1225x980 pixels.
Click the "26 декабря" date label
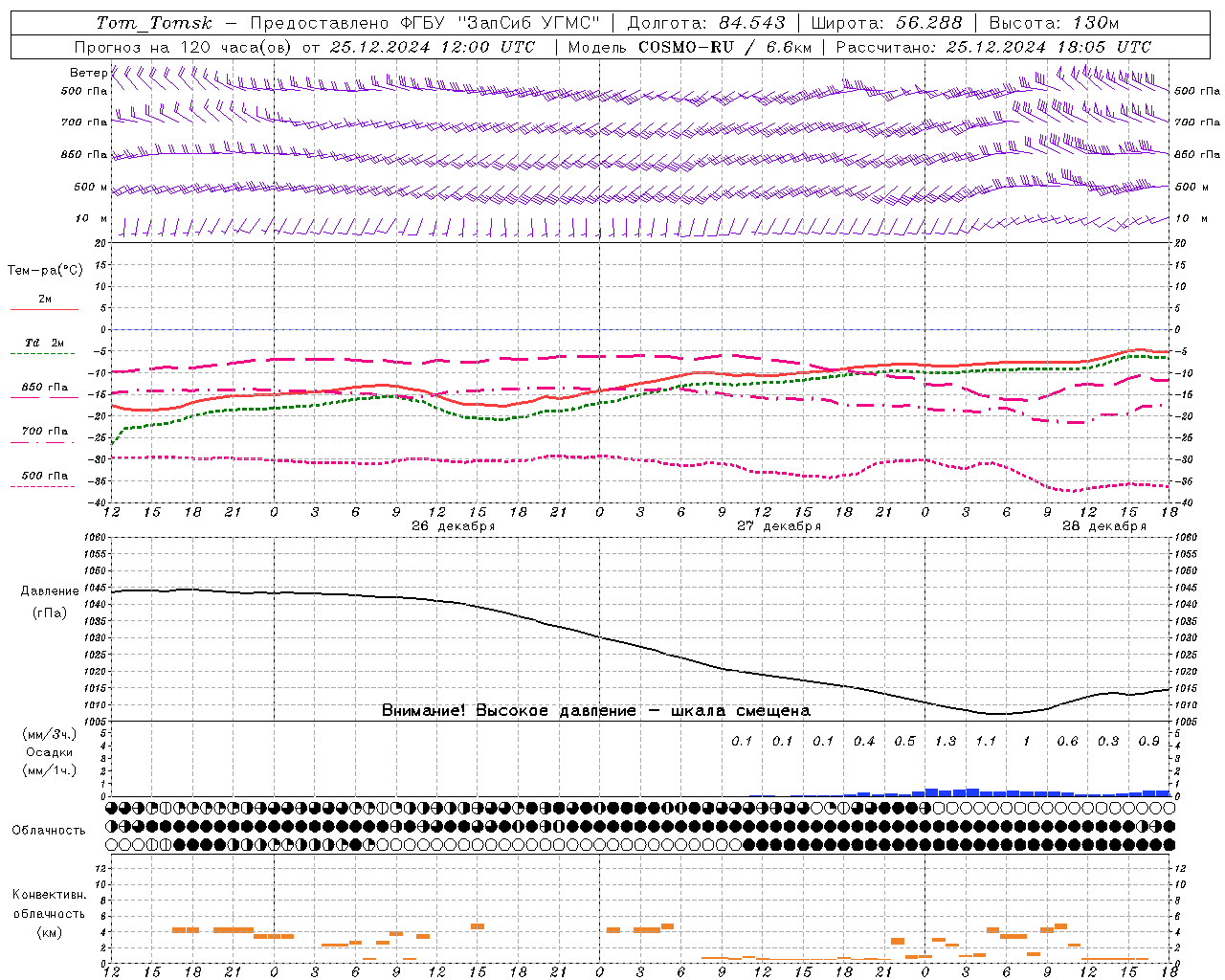click(454, 526)
